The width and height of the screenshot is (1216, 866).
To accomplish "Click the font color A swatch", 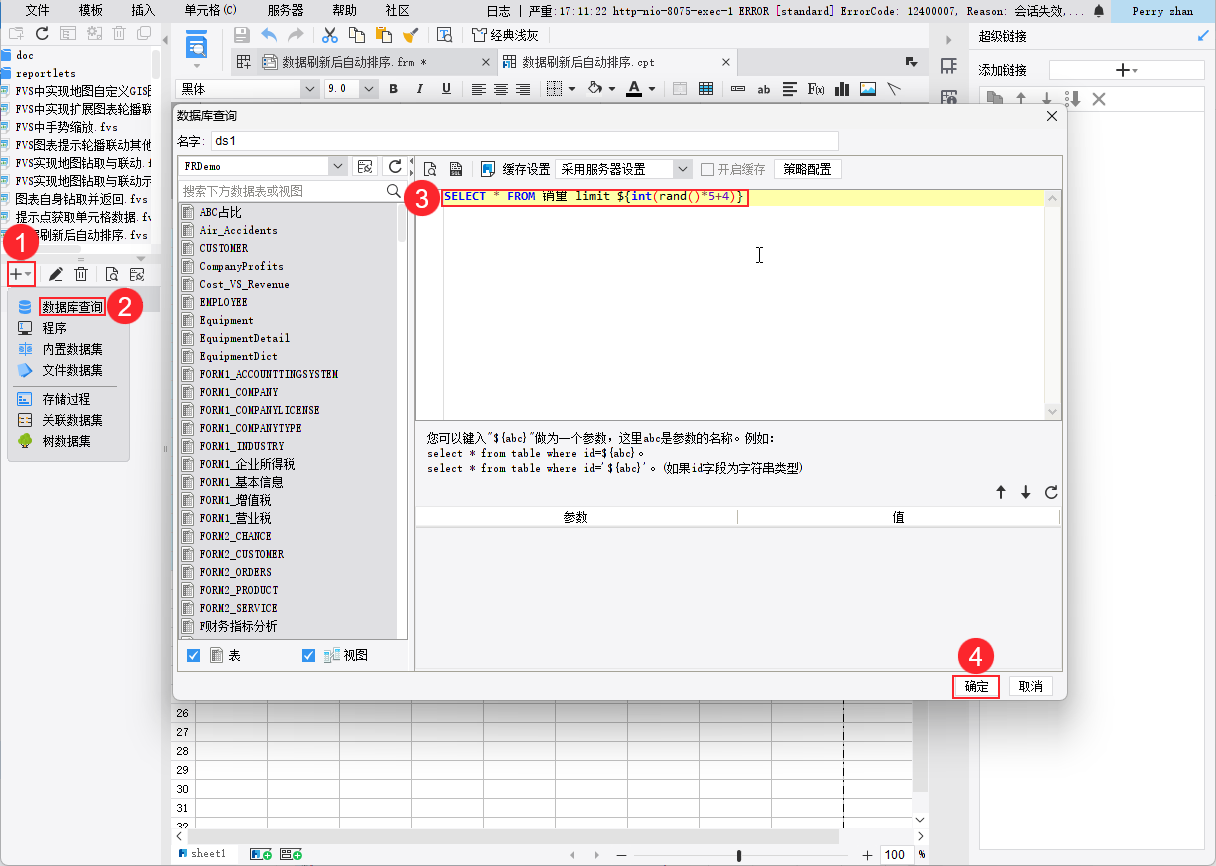I will [x=634, y=89].
